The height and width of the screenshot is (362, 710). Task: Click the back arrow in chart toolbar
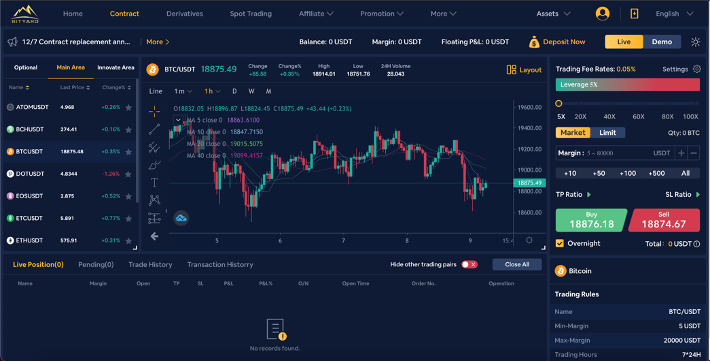[x=154, y=236]
